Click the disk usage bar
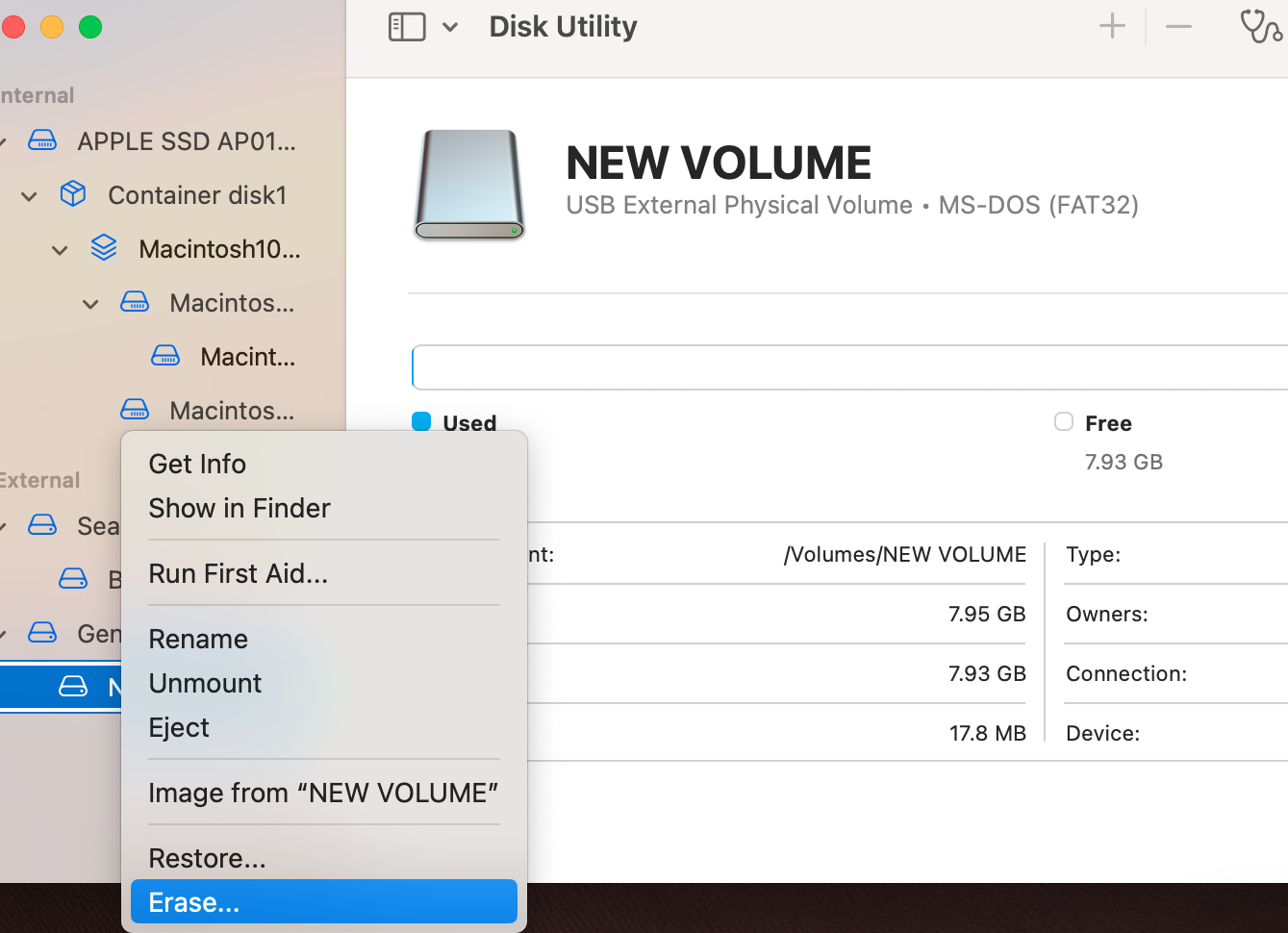 click(x=850, y=367)
